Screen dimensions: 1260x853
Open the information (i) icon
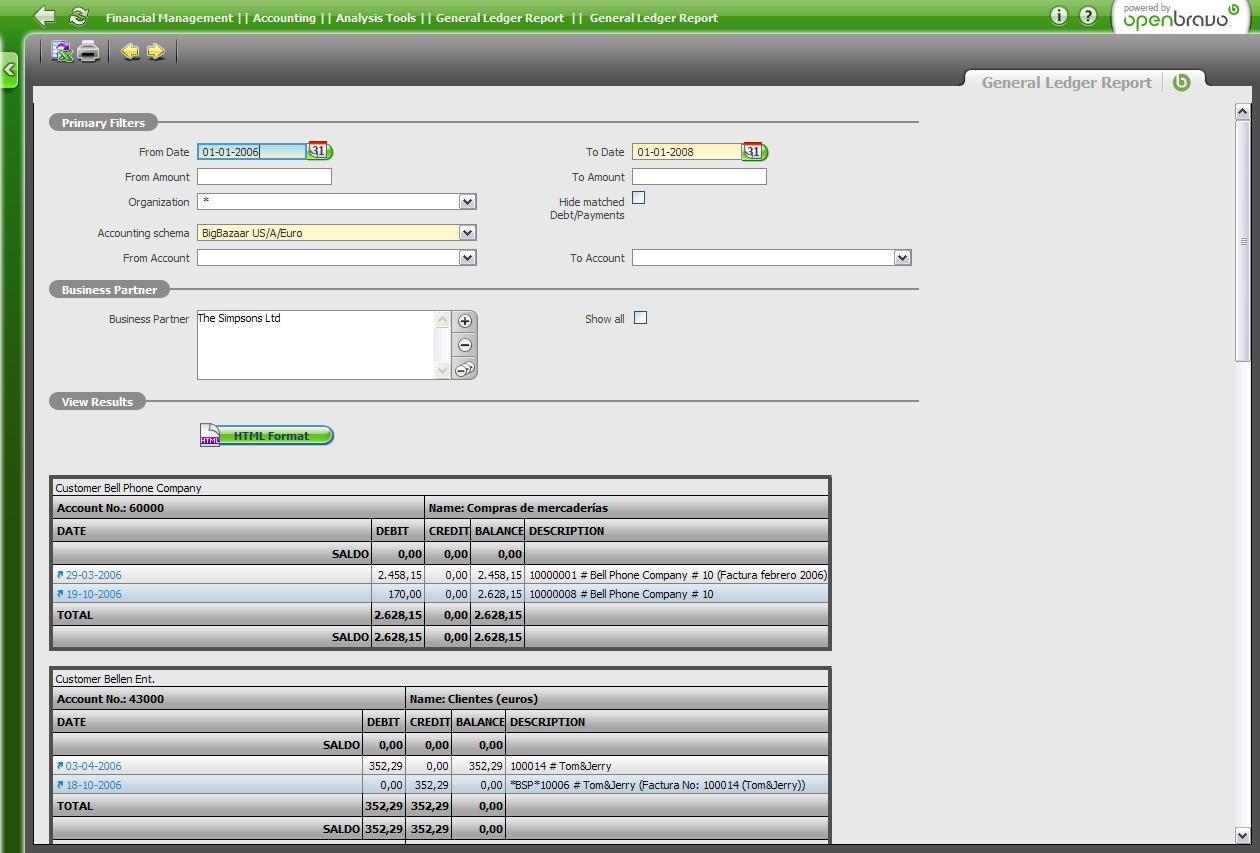pyautogui.click(x=1059, y=16)
